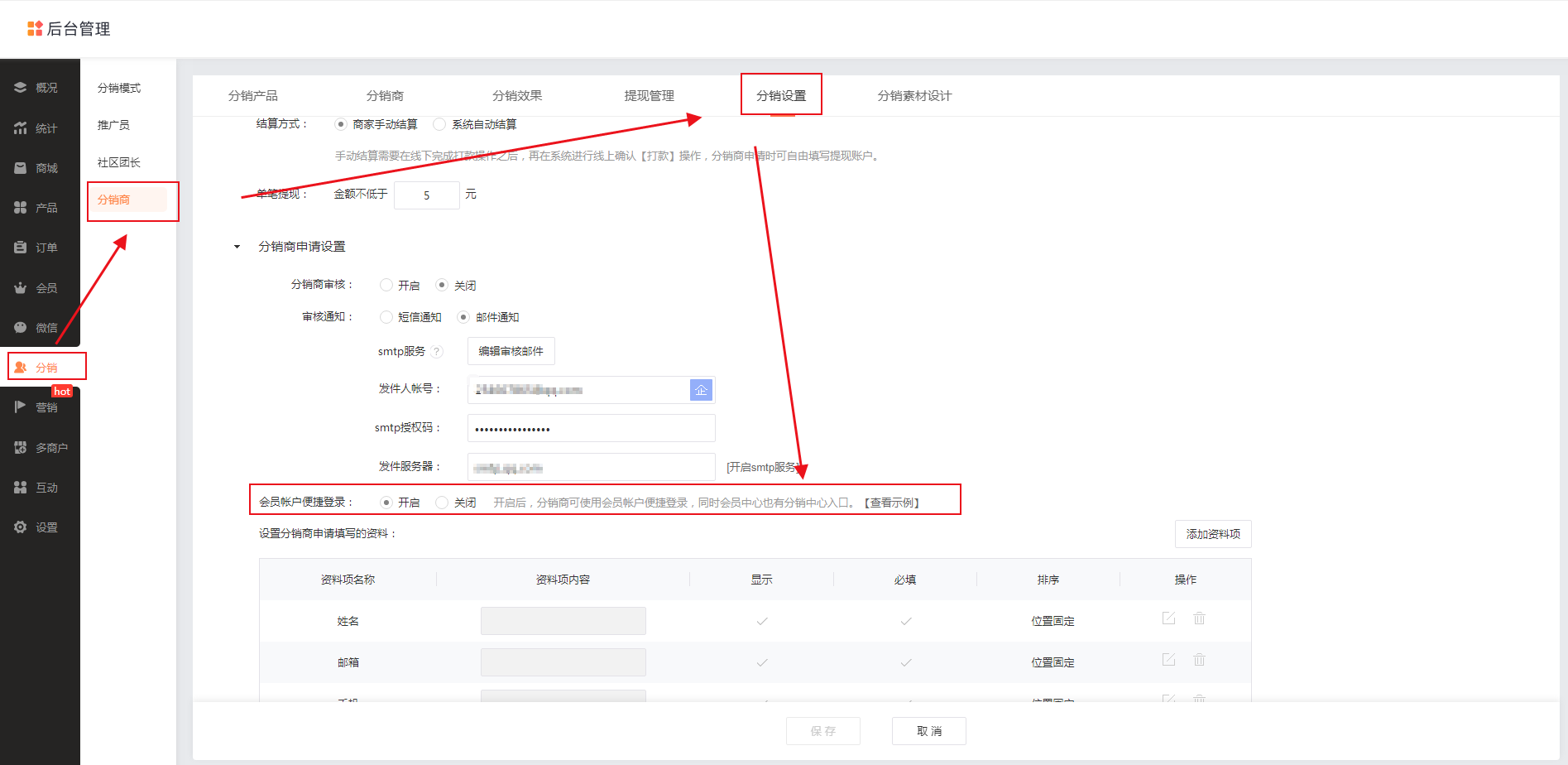Click edit icon in the 邮箱 row

1168,660
